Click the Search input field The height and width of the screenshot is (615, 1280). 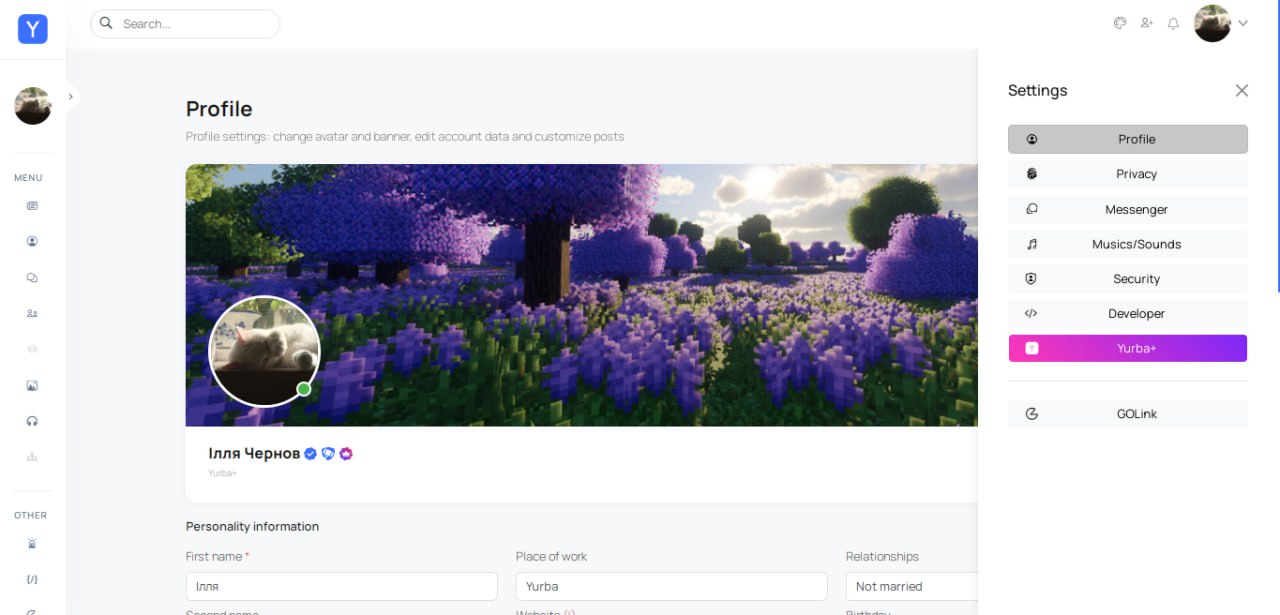185,23
